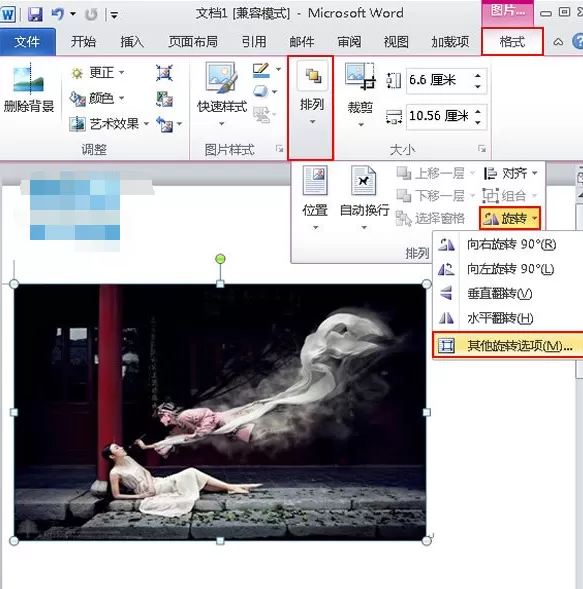
Task: Choose 向右旋转 90° menu item
Action: point(507,245)
